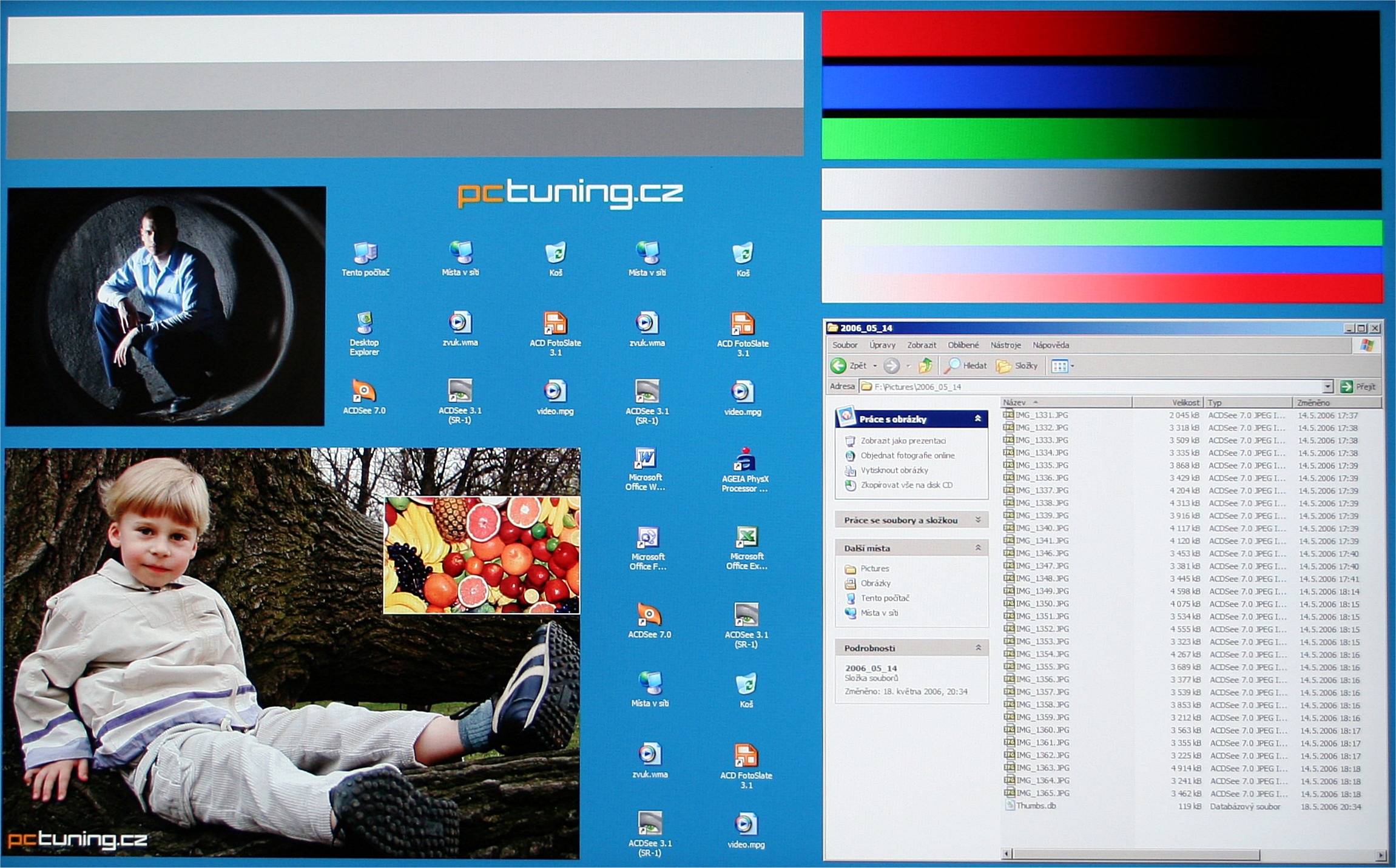Open the Views dropdown arrow

click(1073, 366)
